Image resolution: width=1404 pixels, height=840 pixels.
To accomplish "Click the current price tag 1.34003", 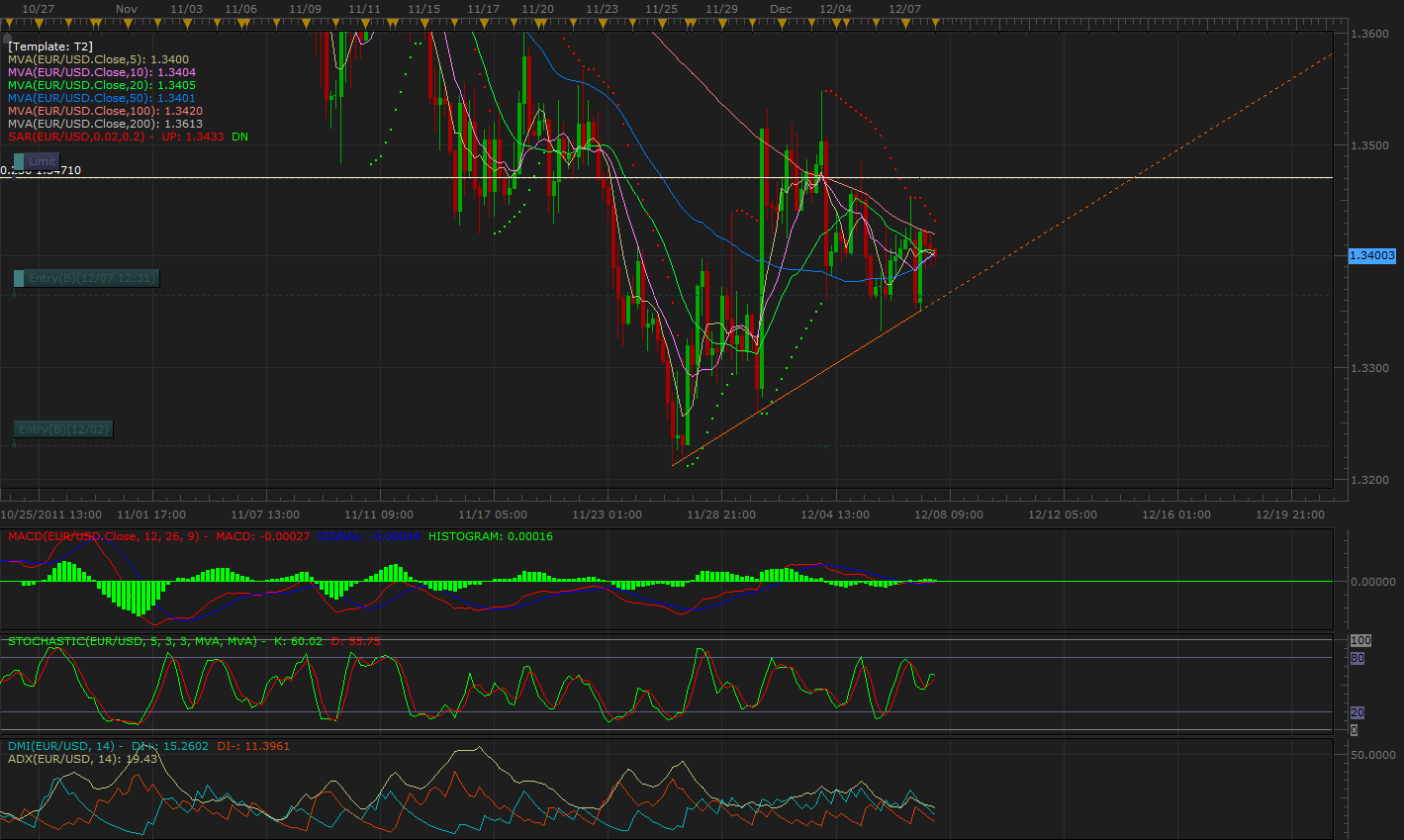I will click(x=1371, y=255).
